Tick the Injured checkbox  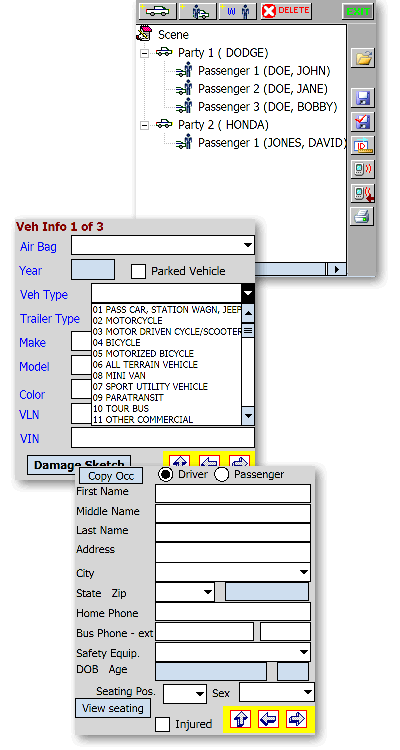[x=163, y=724]
